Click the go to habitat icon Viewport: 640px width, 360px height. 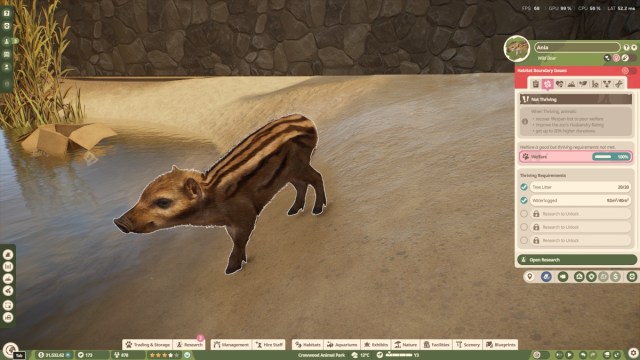click(579, 276)
